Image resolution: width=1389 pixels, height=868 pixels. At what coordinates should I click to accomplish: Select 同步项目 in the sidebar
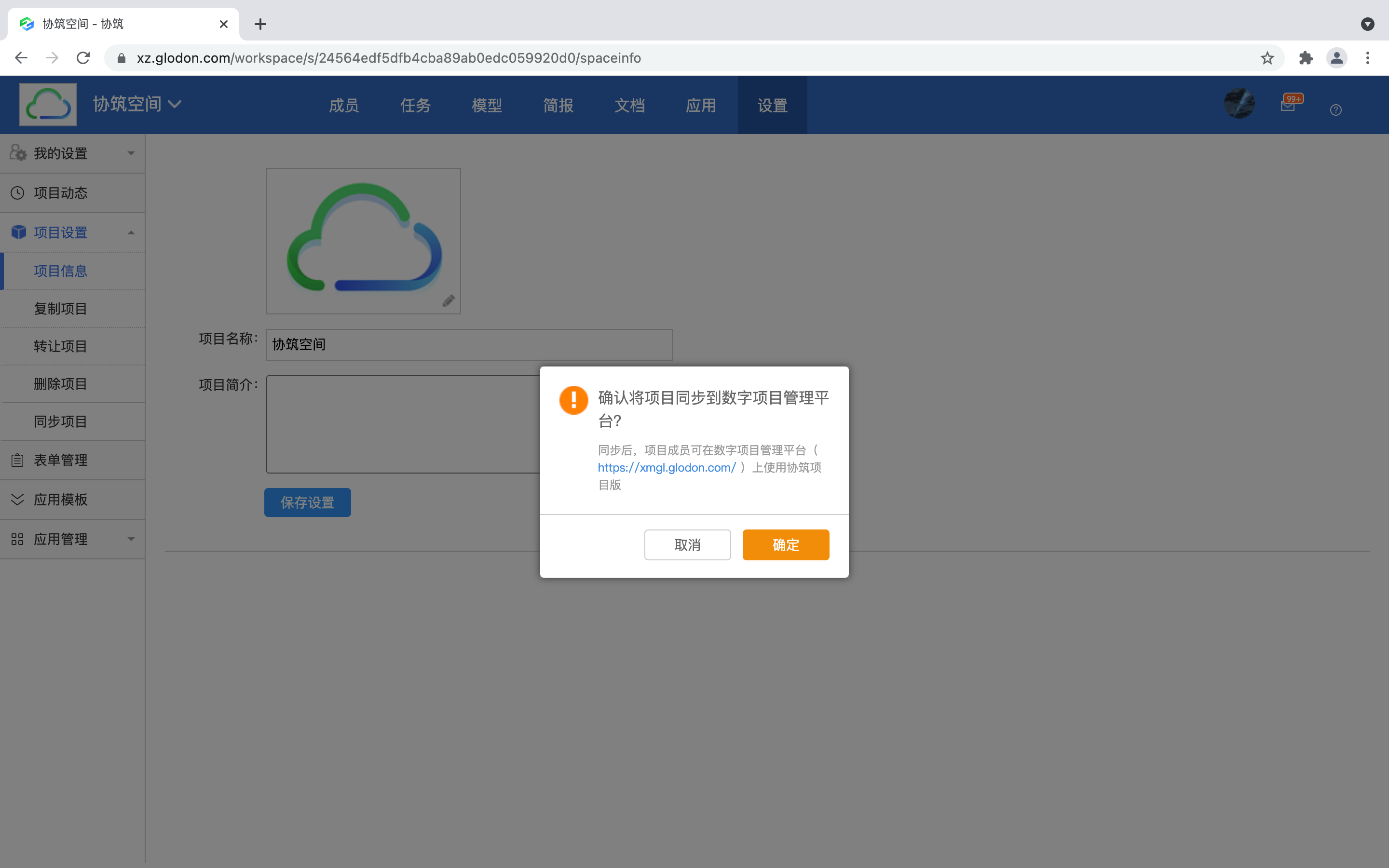[x=60, y=421]
